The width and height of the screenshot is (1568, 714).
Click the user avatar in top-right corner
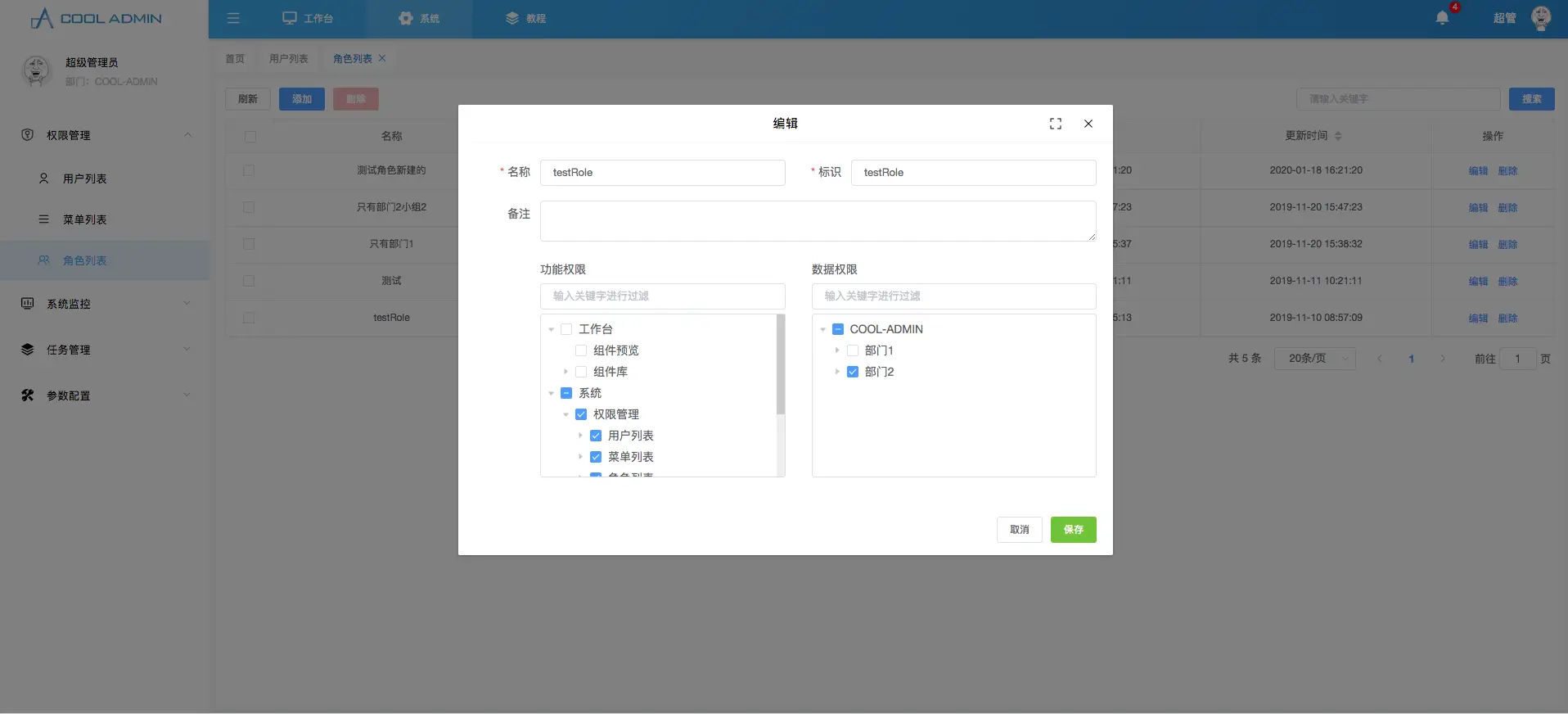coord(1541,18)
